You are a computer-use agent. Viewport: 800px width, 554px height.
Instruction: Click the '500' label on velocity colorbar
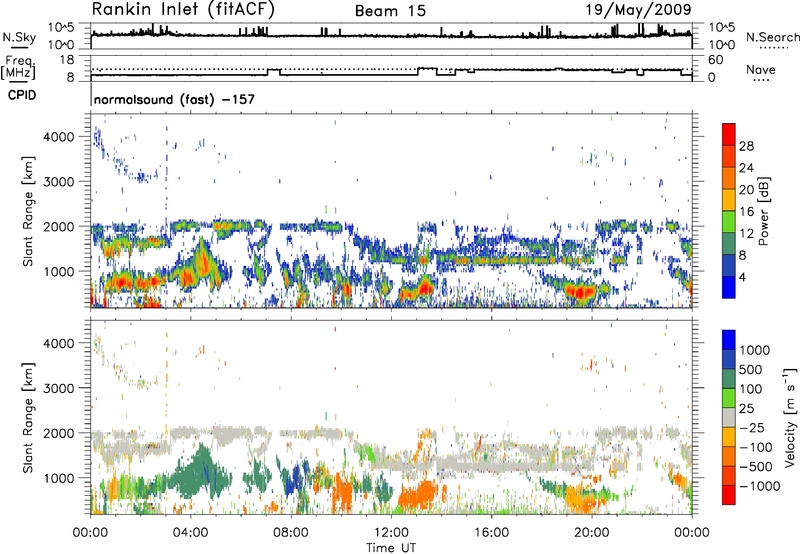click(x=751, y=370)
